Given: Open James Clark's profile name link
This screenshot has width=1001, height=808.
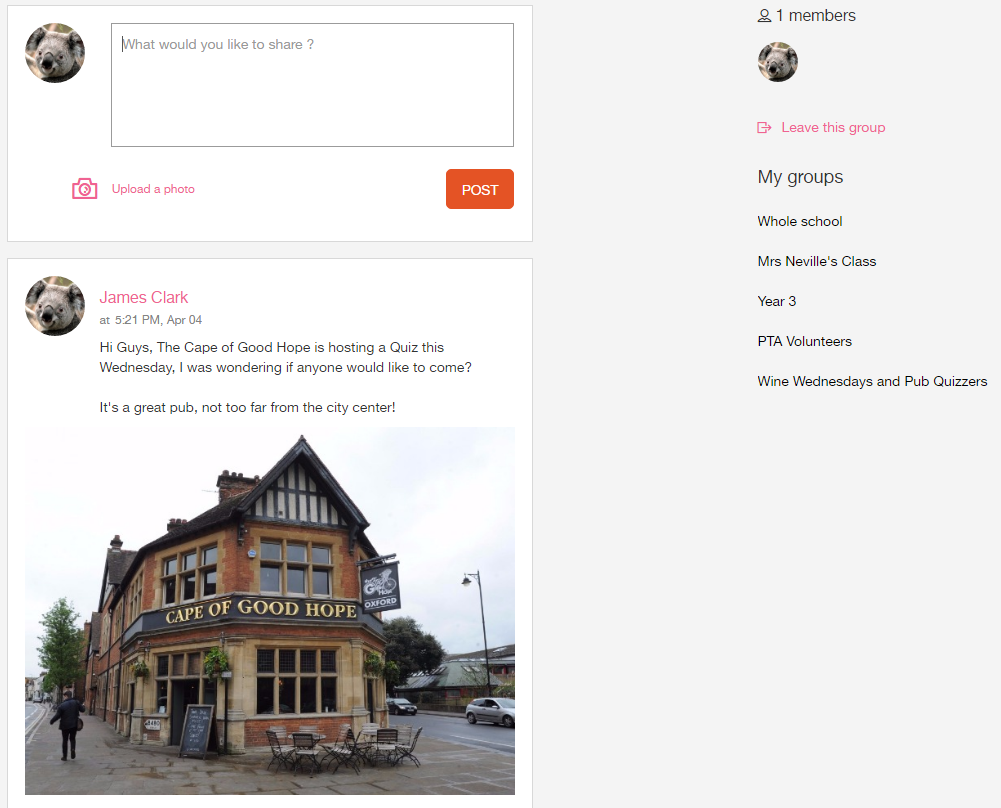Looking at the screenshot, I should tap(144, 297).
